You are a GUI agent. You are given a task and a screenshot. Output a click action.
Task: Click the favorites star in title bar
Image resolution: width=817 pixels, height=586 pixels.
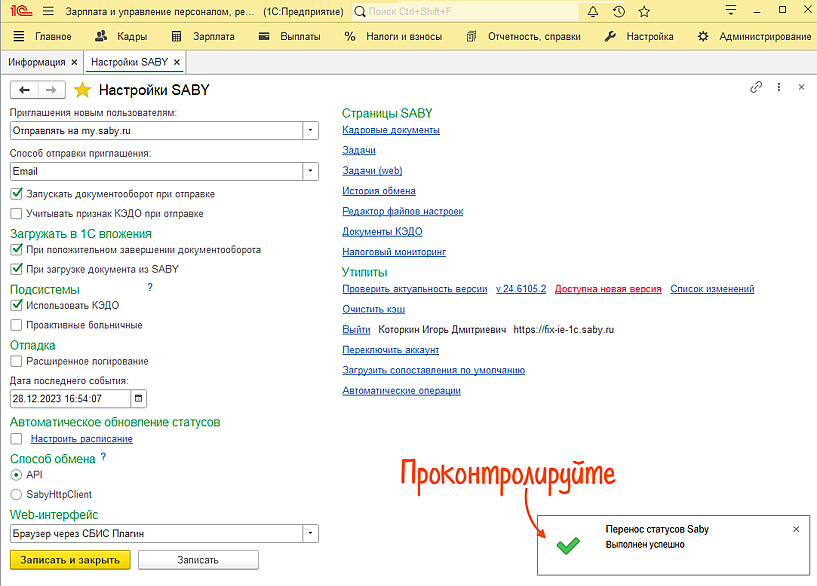point(644,12)
